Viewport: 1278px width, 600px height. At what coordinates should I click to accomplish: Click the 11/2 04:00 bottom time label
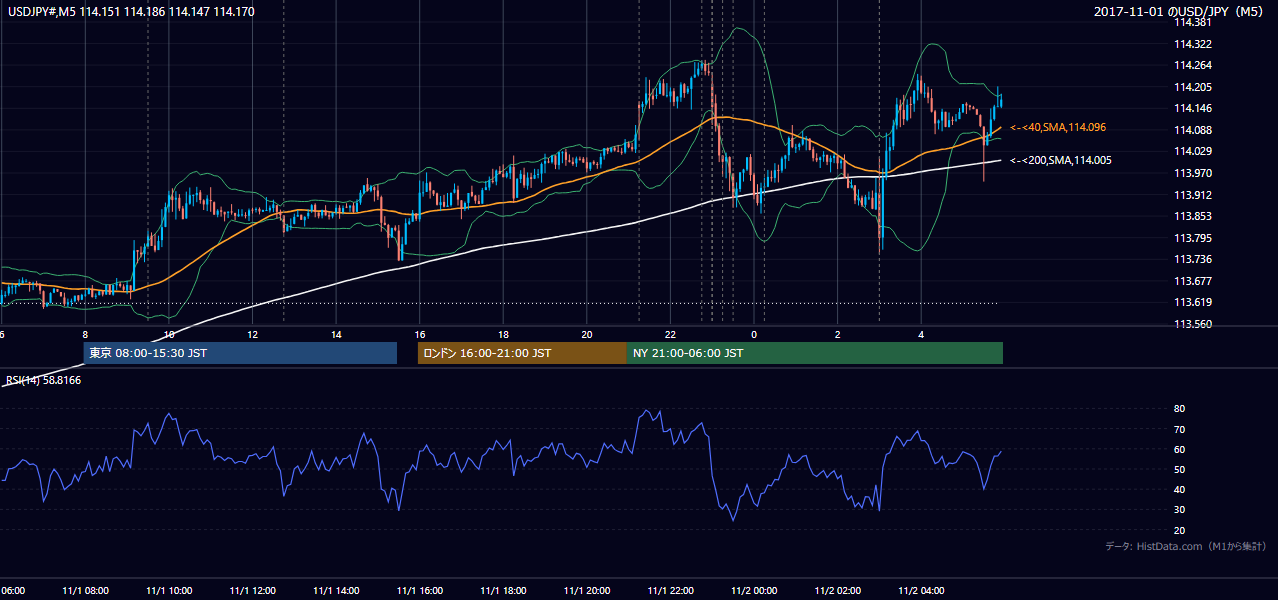pyautogui.click(x=922, y=591)
